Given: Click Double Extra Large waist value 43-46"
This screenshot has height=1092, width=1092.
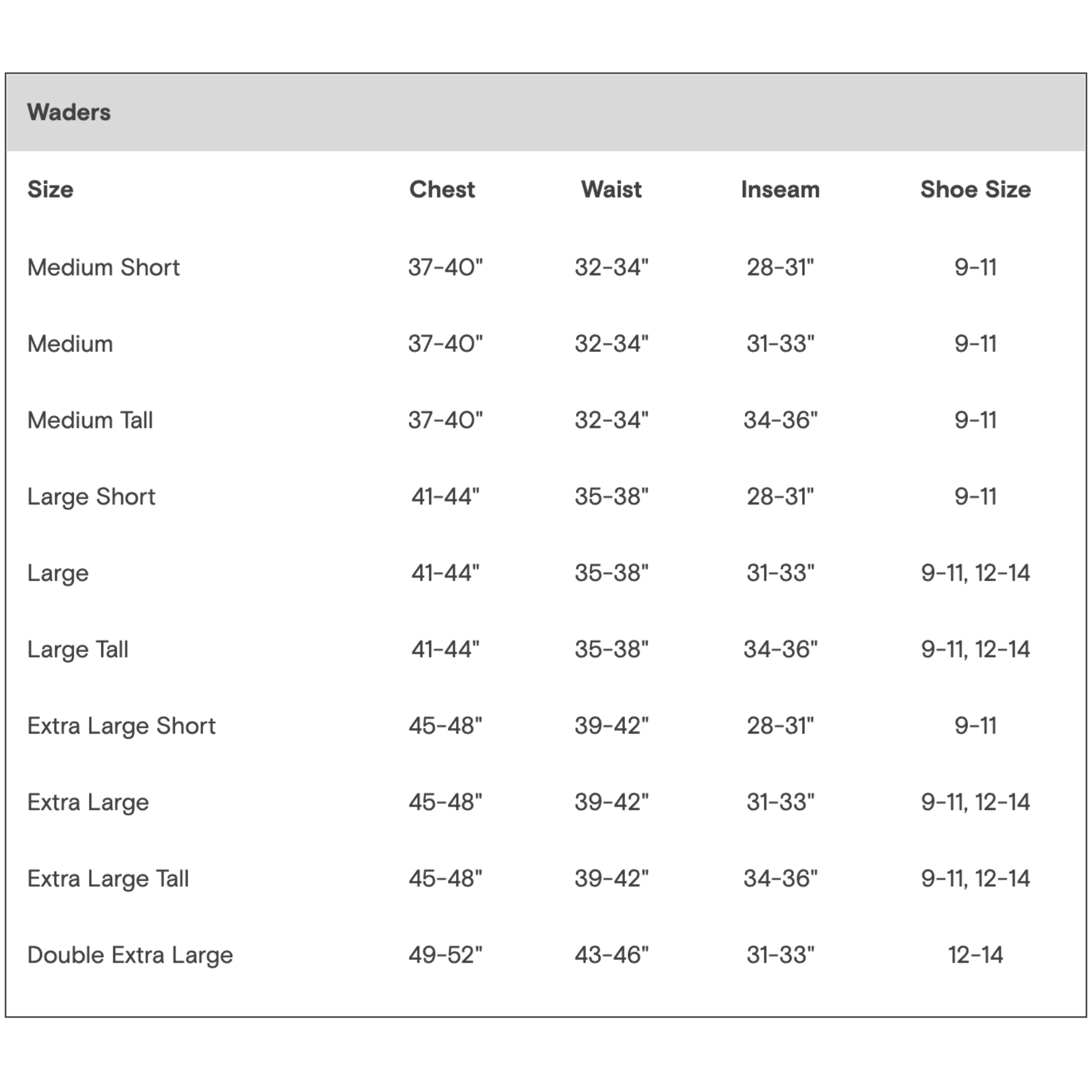Looking at the screenshot, I should (x=612, y=954).
